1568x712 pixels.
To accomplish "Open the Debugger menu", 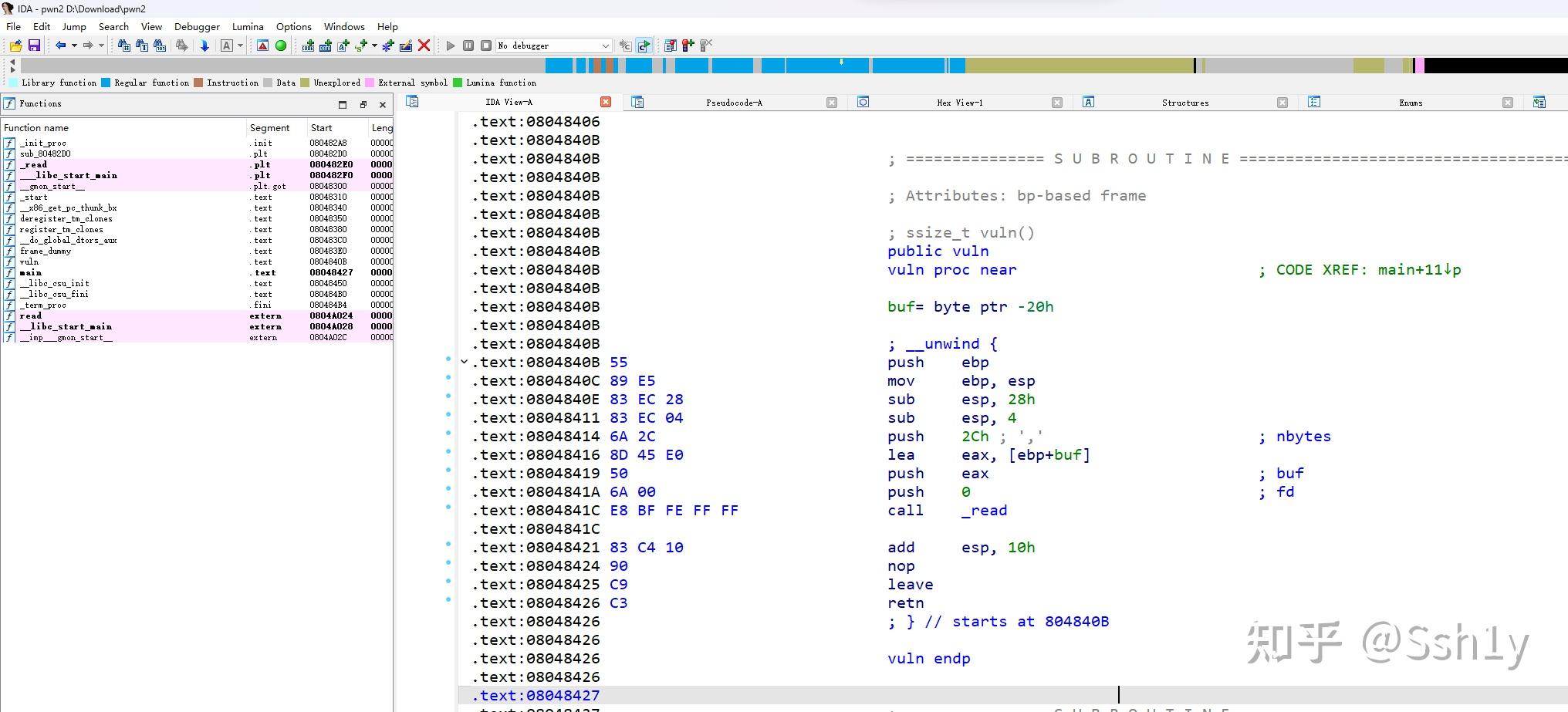I will (197, 26).
